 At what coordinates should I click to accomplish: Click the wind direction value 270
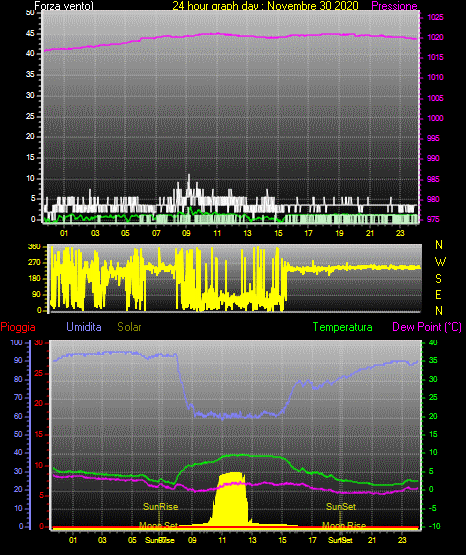34,263
